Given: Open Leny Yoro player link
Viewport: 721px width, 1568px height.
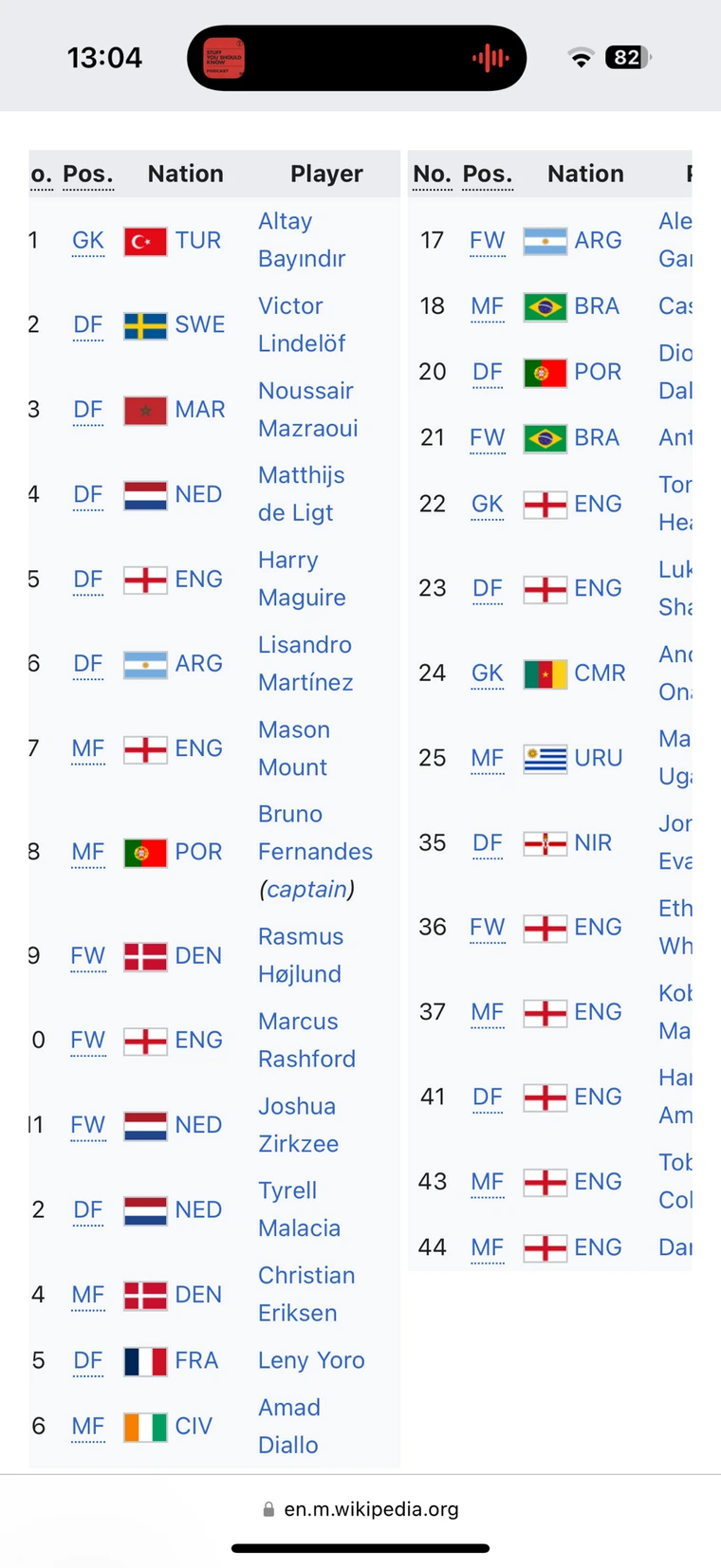Looking at the screenshot, I should (311, 1360).
